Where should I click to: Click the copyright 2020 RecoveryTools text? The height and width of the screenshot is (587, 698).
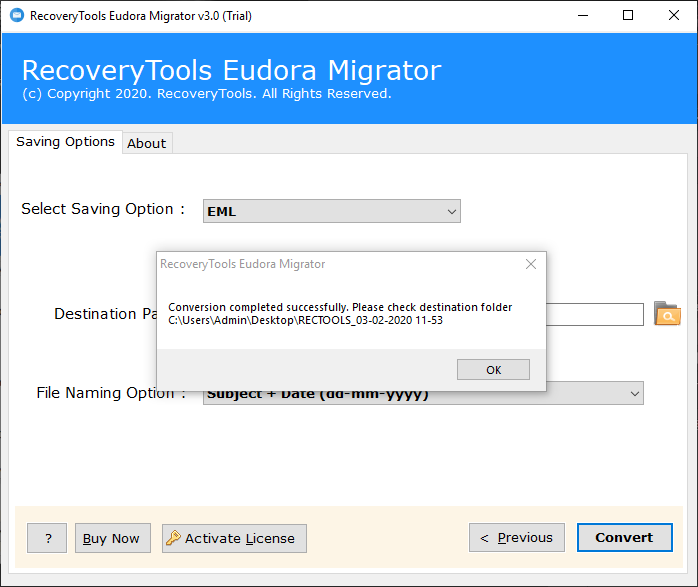pyautogui.click(x=207, y=94)
